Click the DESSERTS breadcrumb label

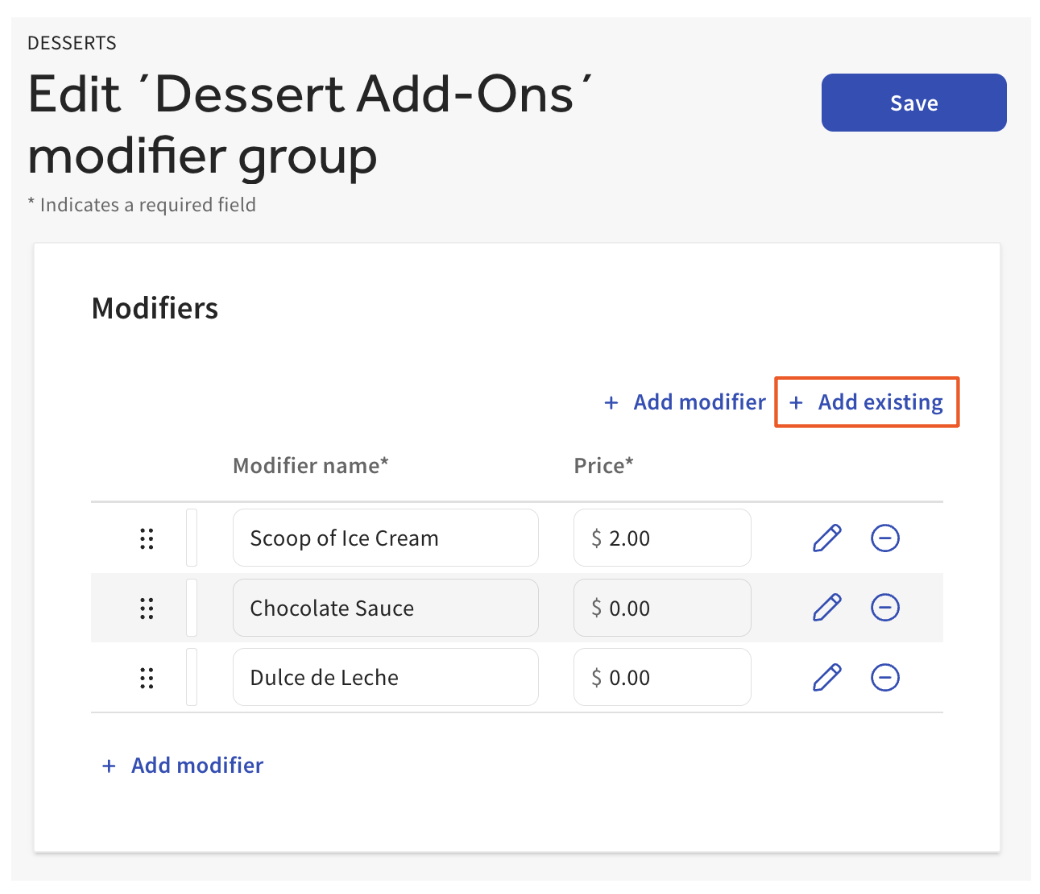pos(72,43)
